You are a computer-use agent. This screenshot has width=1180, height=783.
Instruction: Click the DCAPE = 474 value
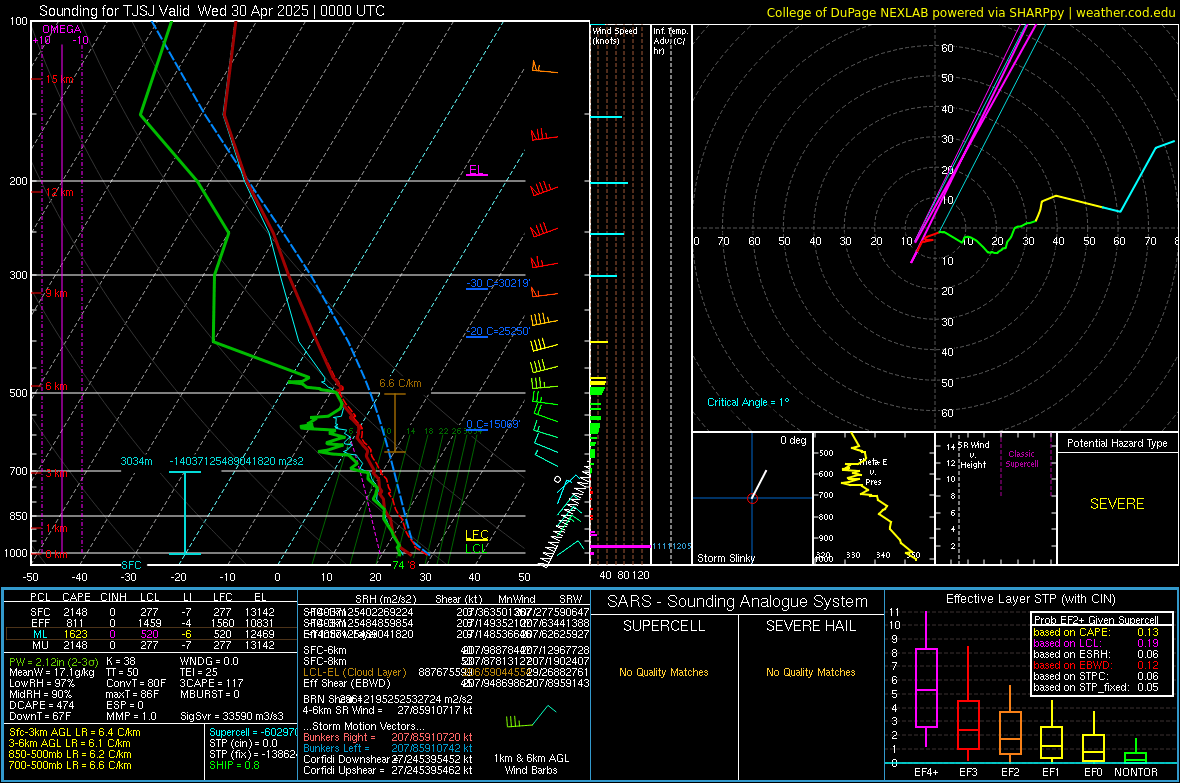[x=41, y=705]
